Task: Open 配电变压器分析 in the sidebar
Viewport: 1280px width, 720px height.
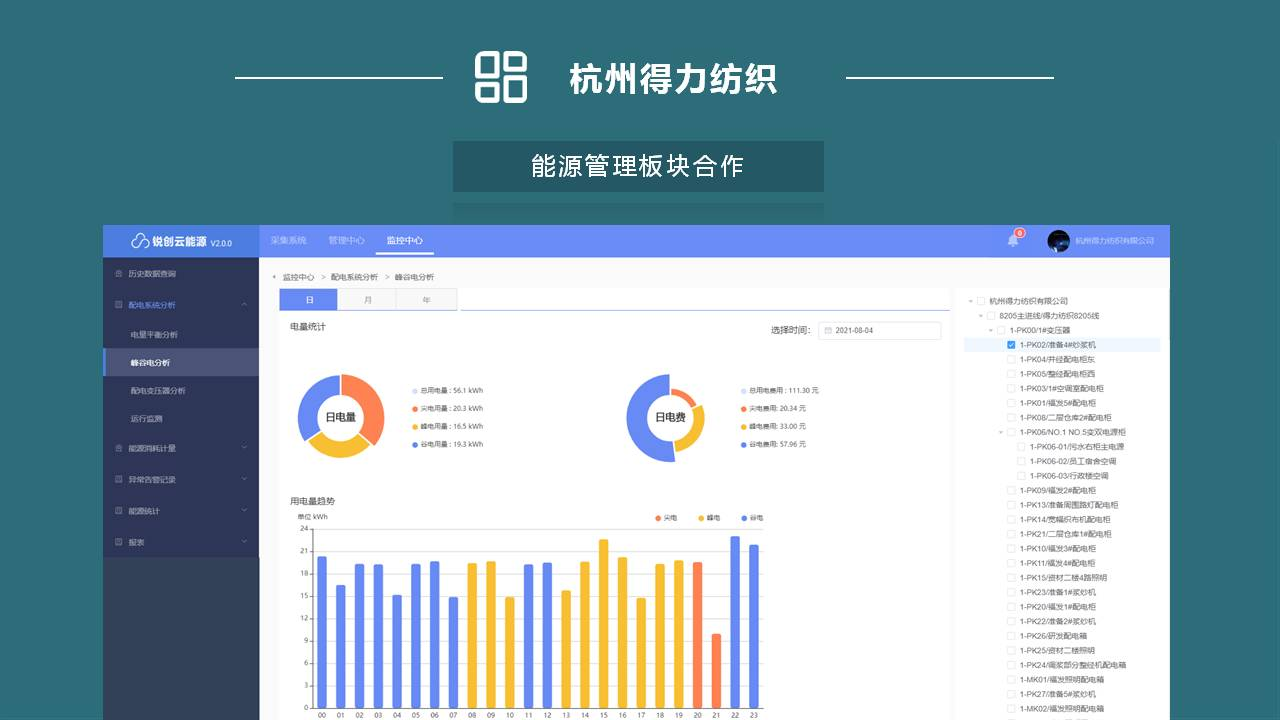Action: click(158, 391)
